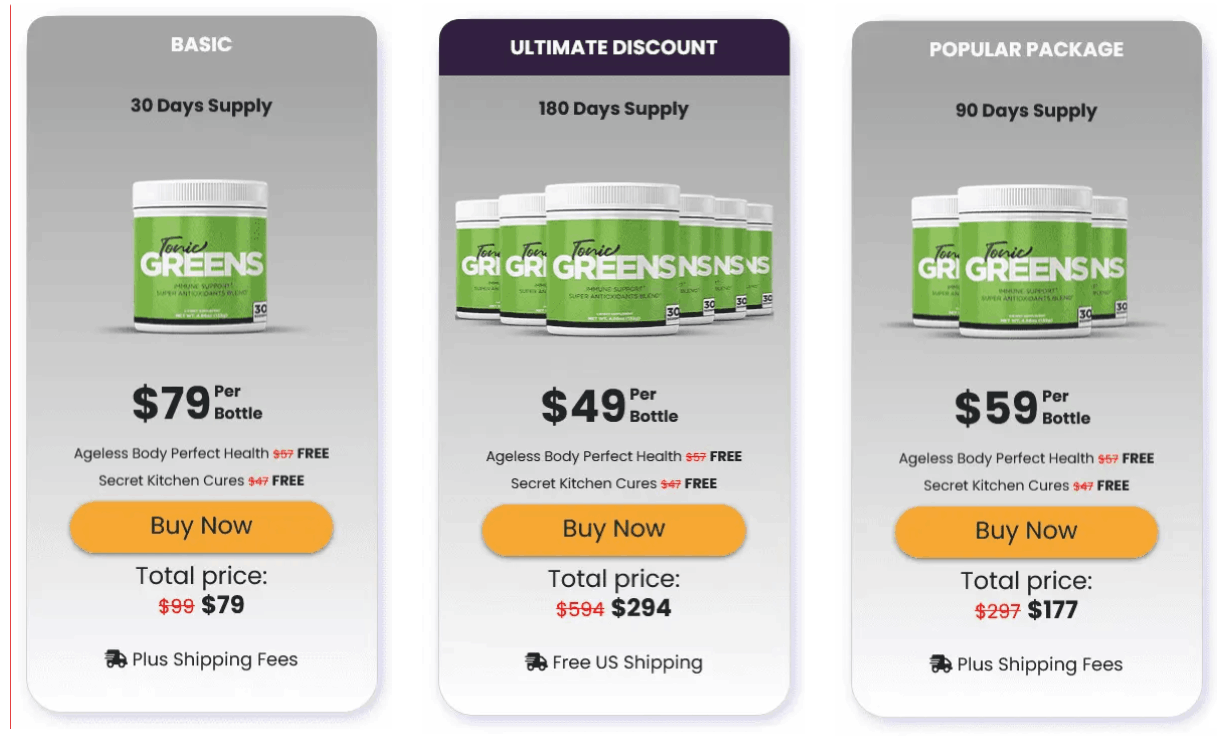Select the crossed-out $594 price
Image resolution: width=1225 pixels, height=736 pixels.
580,608
